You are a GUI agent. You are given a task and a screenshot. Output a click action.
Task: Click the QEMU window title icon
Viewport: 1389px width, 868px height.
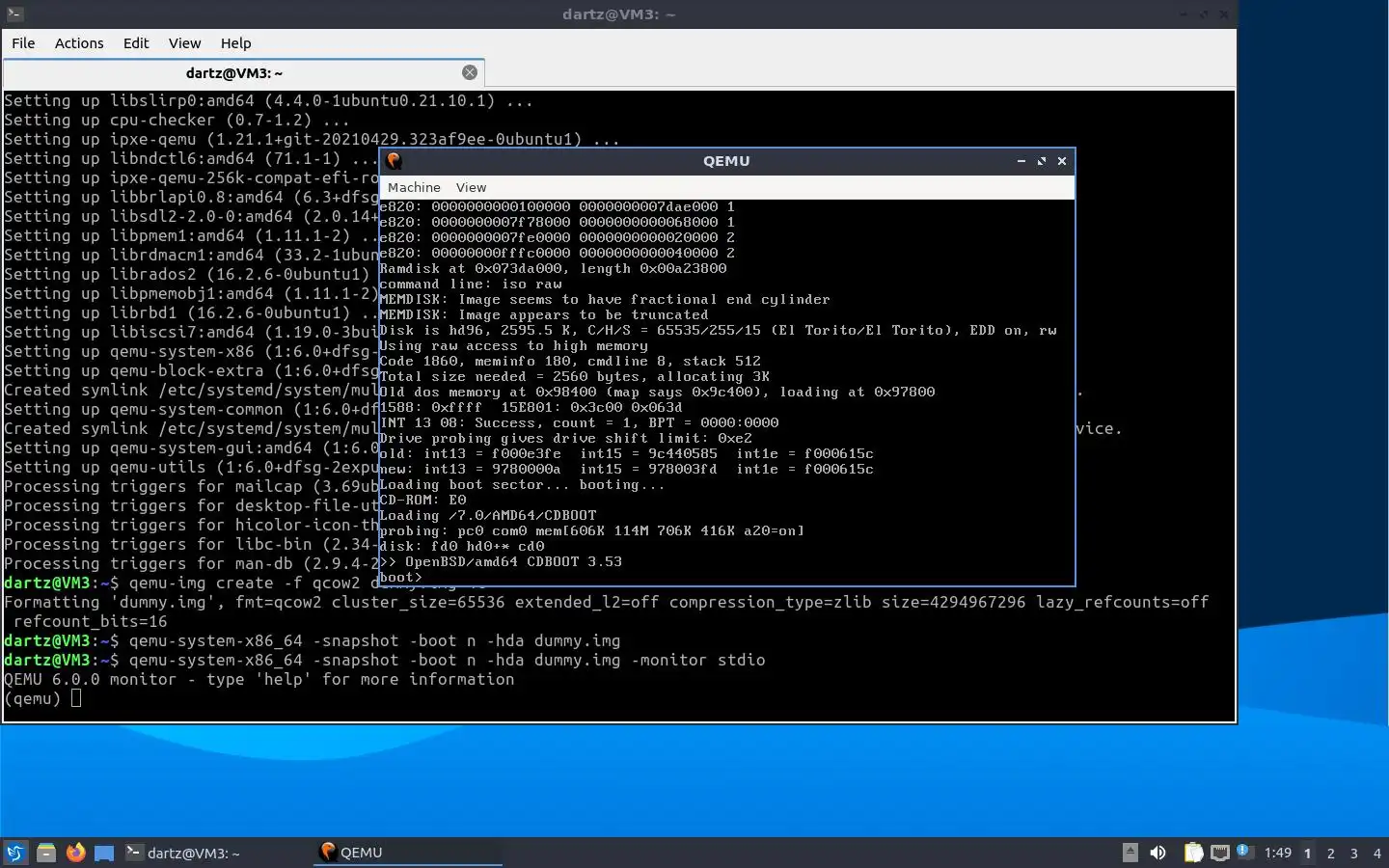coord(394,161)
